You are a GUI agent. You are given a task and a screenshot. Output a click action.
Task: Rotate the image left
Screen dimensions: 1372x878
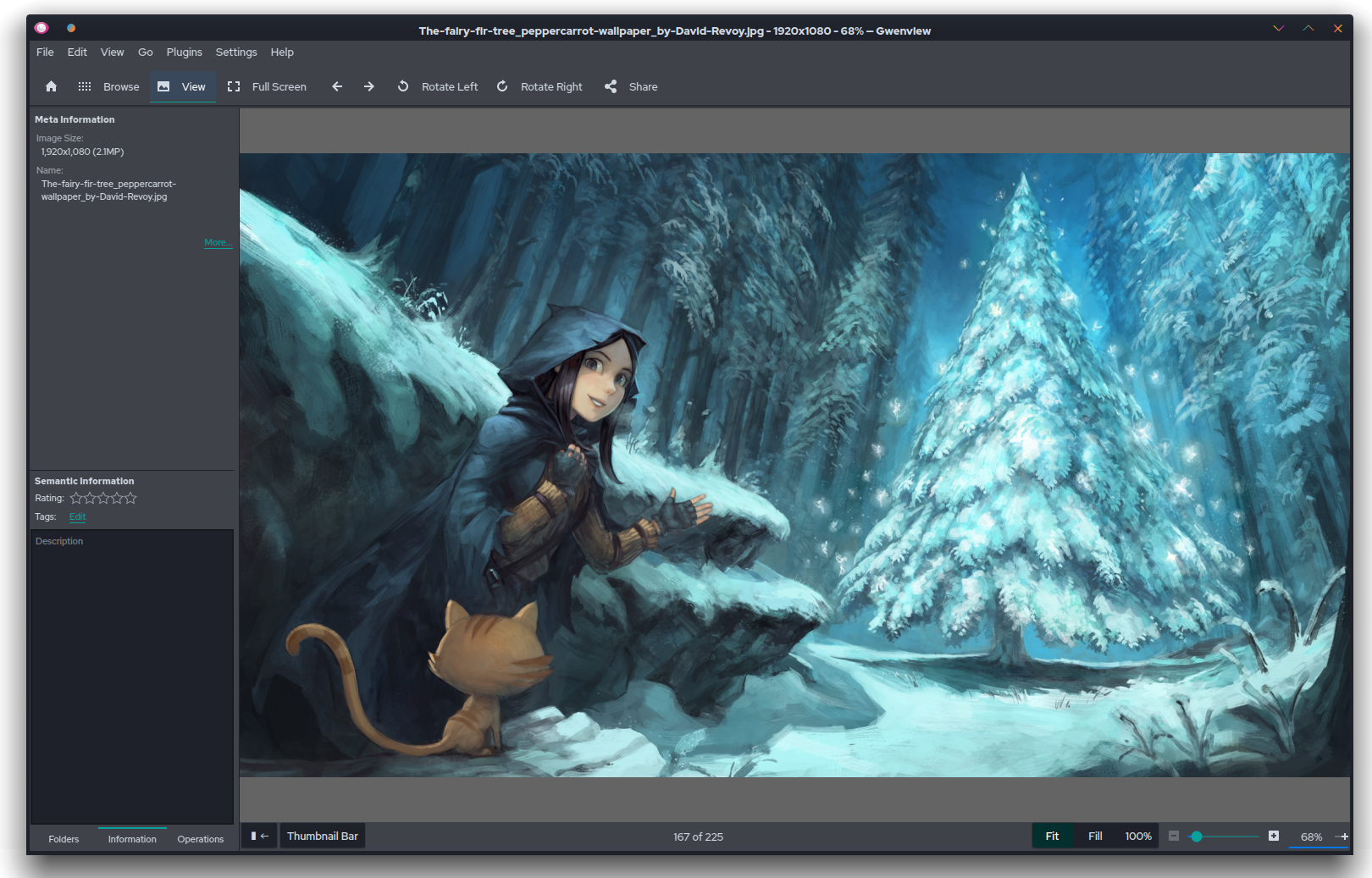(x=438, y=86)
